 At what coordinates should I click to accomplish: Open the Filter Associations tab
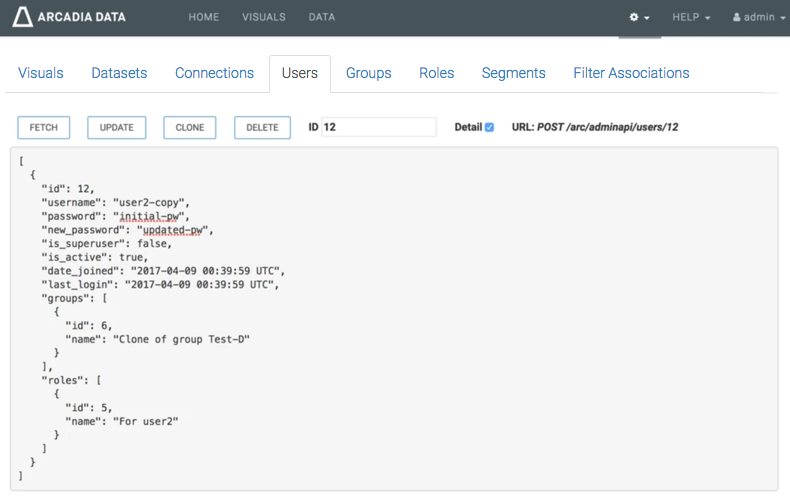[x=631, y=73]
